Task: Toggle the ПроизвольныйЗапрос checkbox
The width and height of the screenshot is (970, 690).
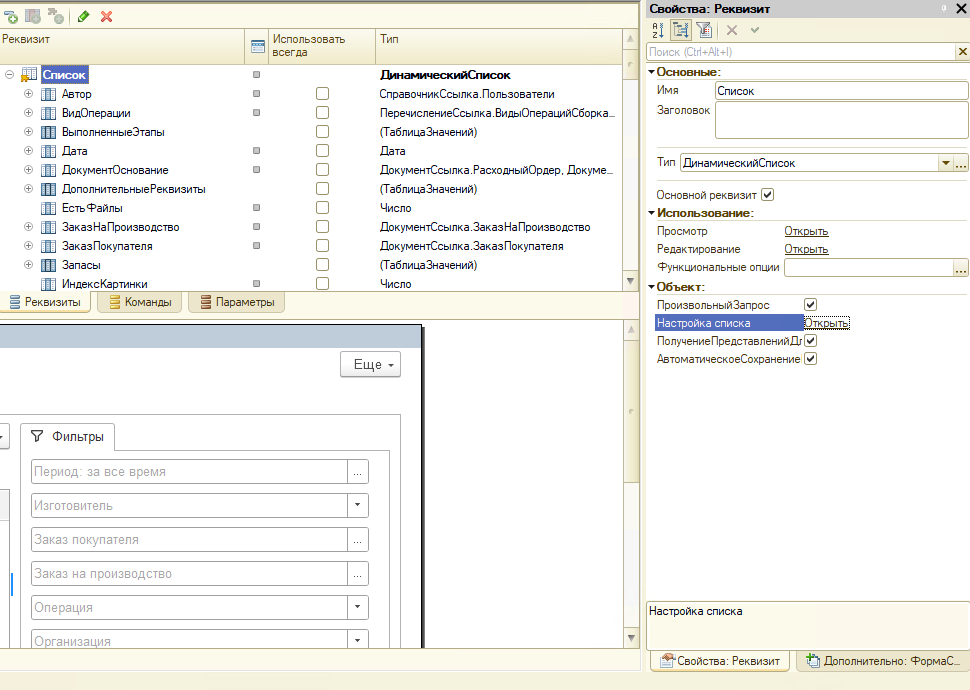Action: coord(810,304)
